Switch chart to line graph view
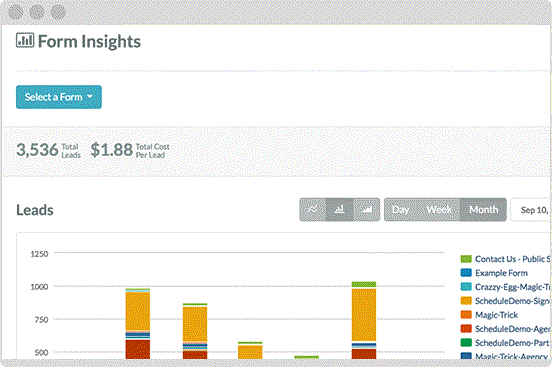The height and width of the screenshot is (368, 552). tap(313, 210)
